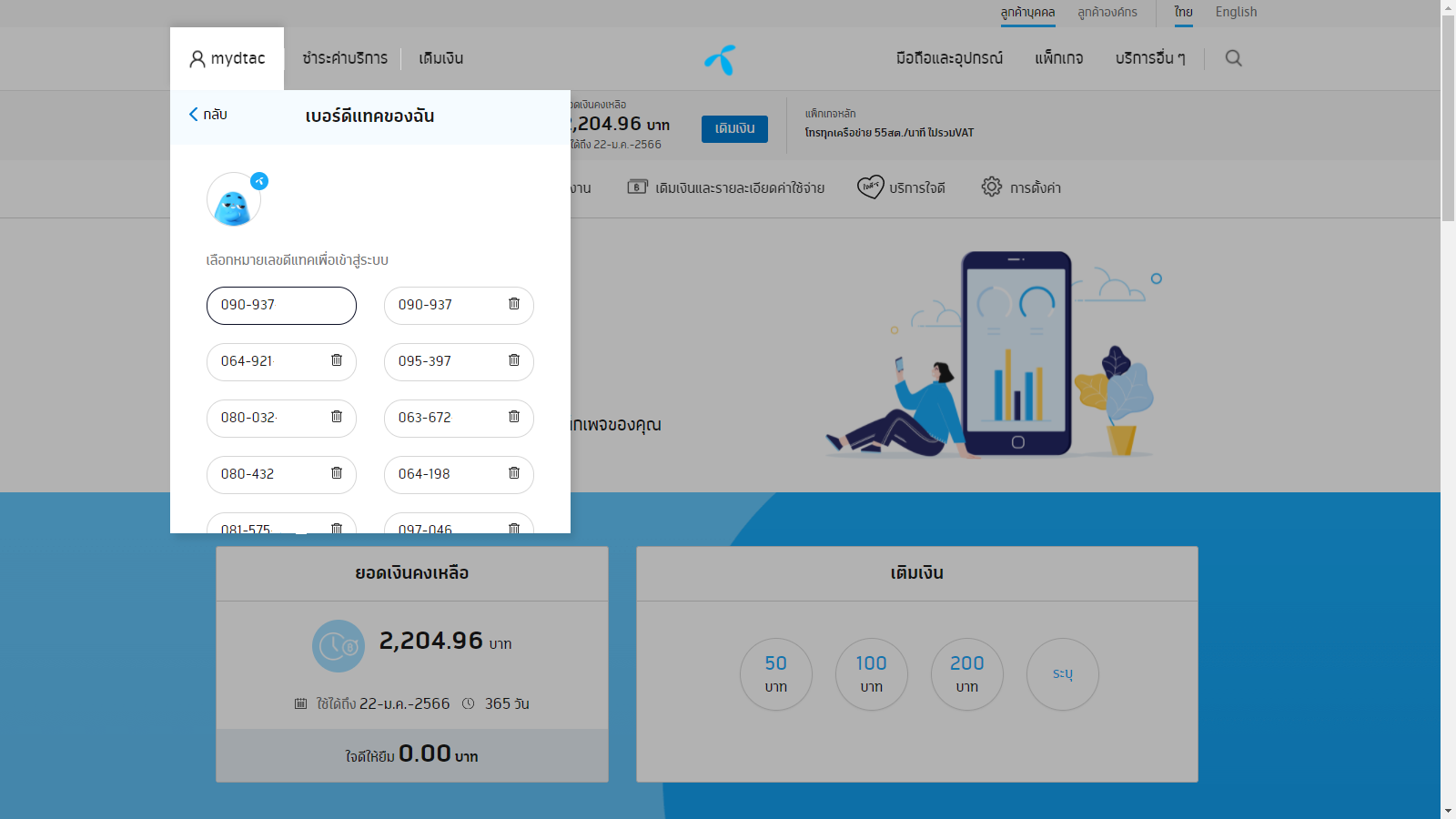This screenshot has height=819, width=1456.
Task: Click the scrollbar down arrow
Action: click(x=1448, y=811)
